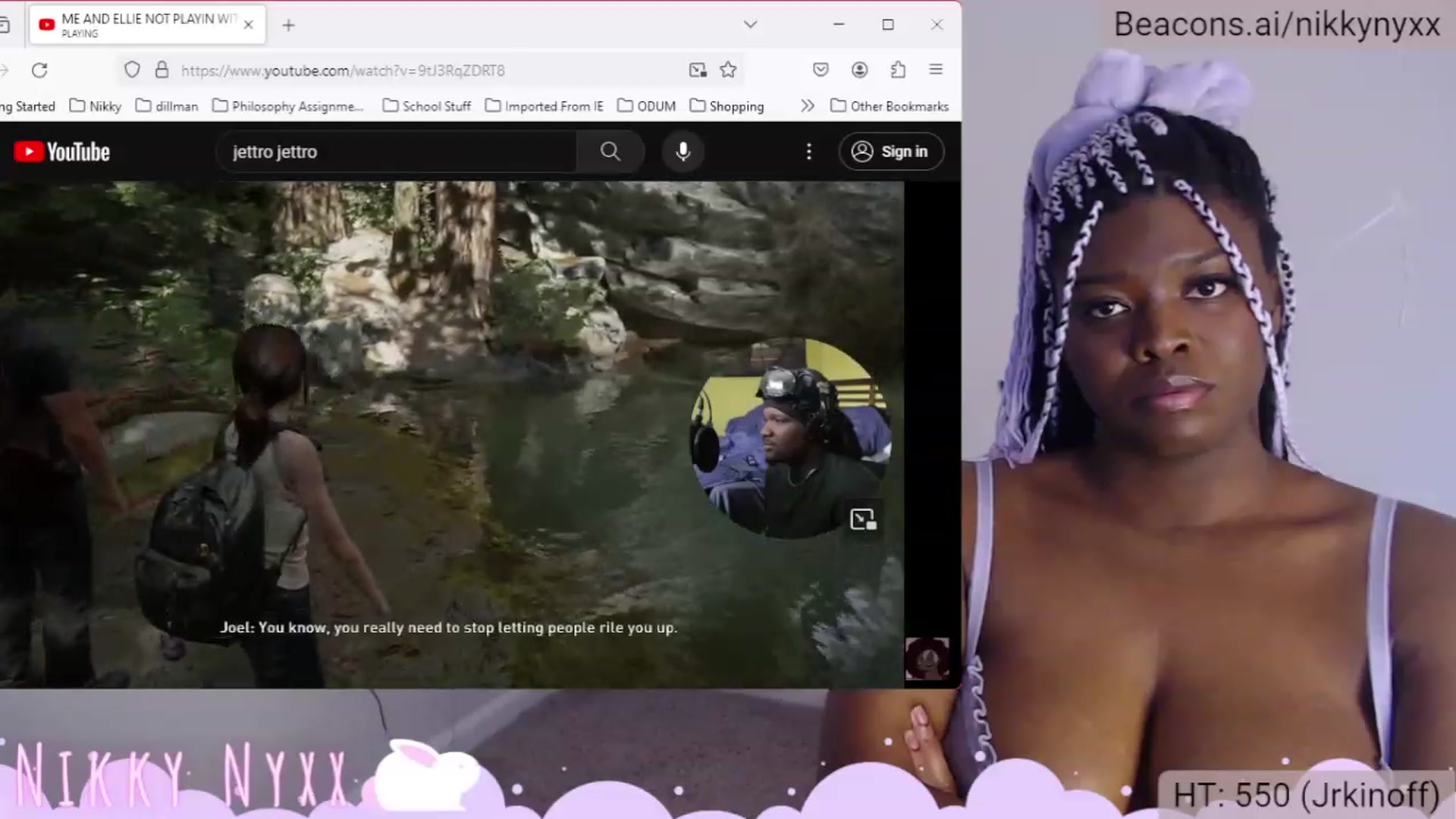Viewport: 1456px width, 819px height.
Task: Open a new browser tab
Action: 288,25
